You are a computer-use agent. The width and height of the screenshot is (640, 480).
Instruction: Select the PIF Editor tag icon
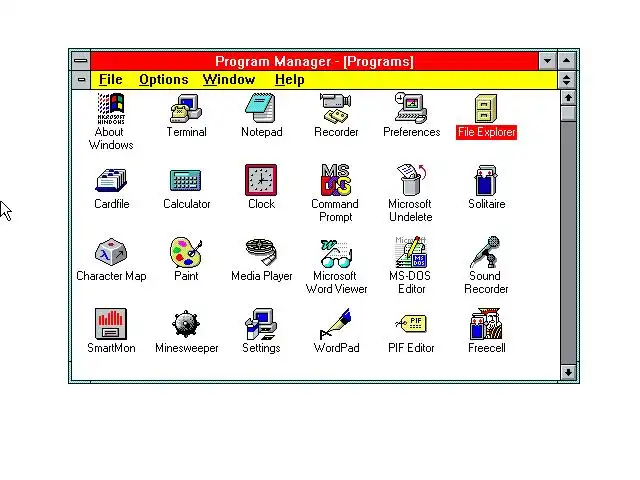point(411,324)
